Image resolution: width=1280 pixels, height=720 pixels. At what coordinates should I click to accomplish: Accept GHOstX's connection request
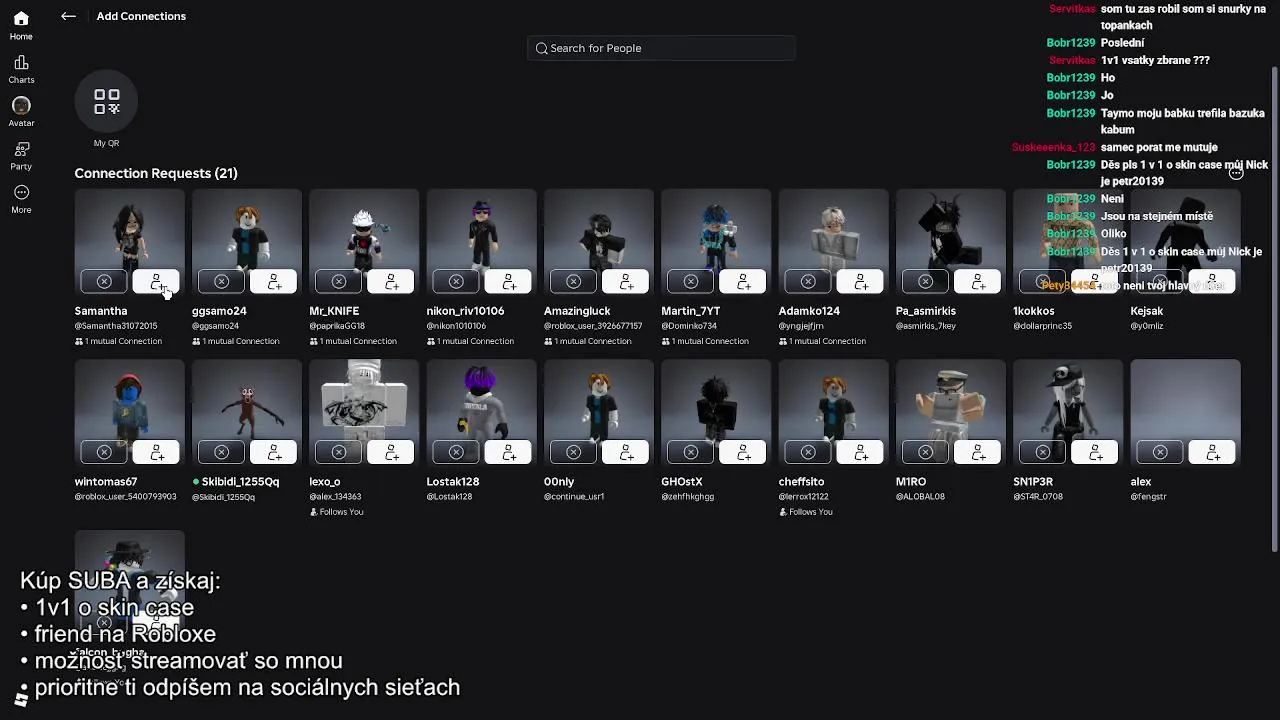tap(743, 453)
